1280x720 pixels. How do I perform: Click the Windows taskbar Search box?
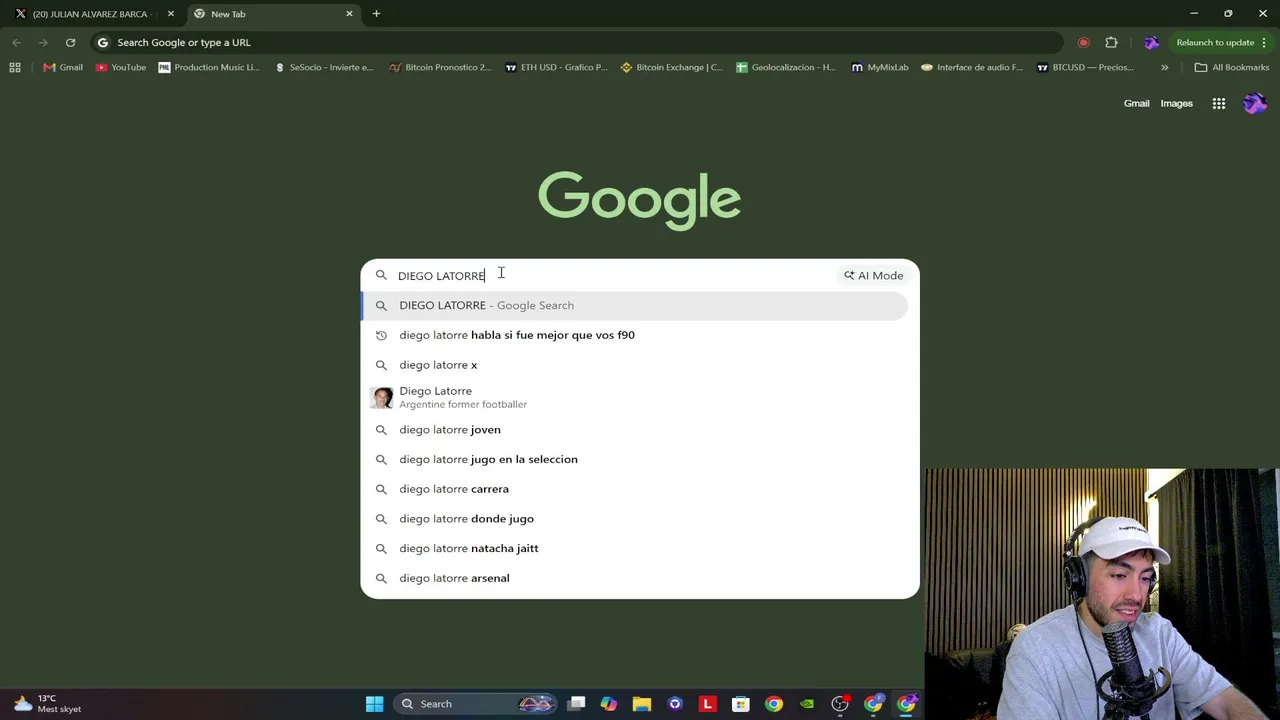(x=477, y=704)
